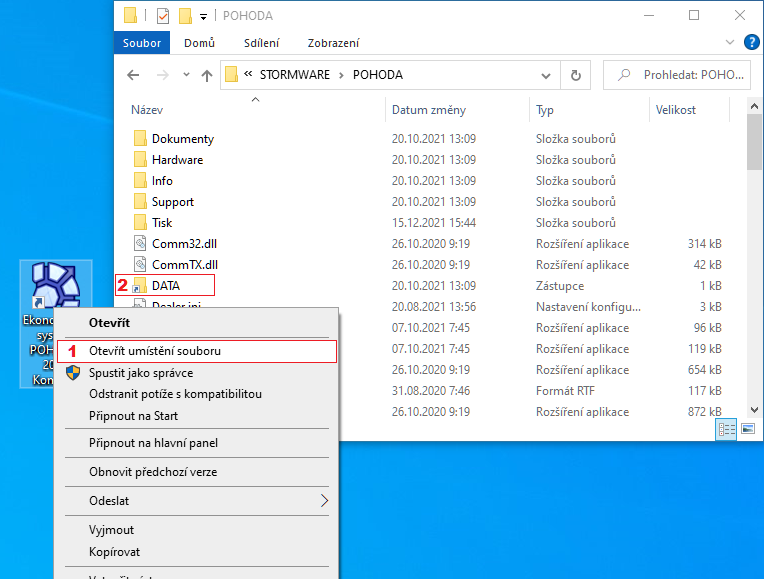The width and height of the screenshot is (764, 579).
Task: Expand the Odeslat submenu arrow
Action: coord(324,501)
